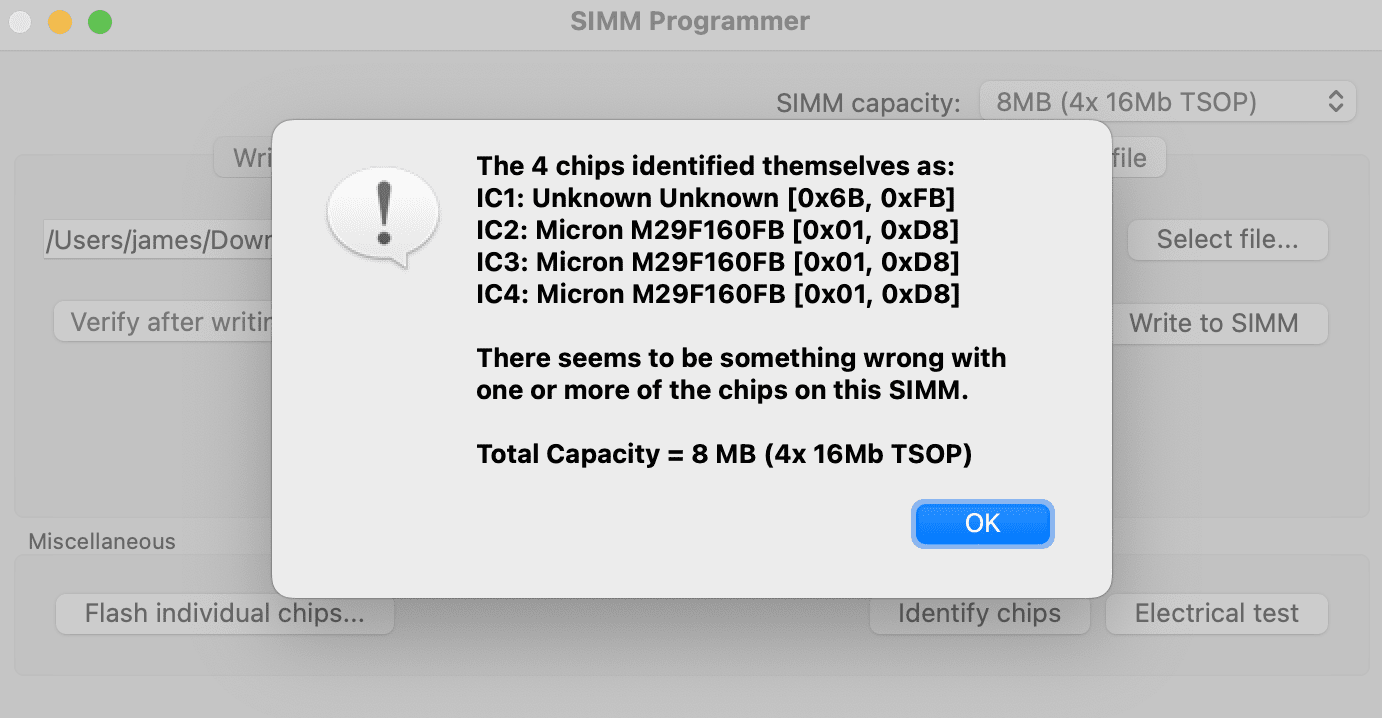Click the red close window button

(20, 21)
